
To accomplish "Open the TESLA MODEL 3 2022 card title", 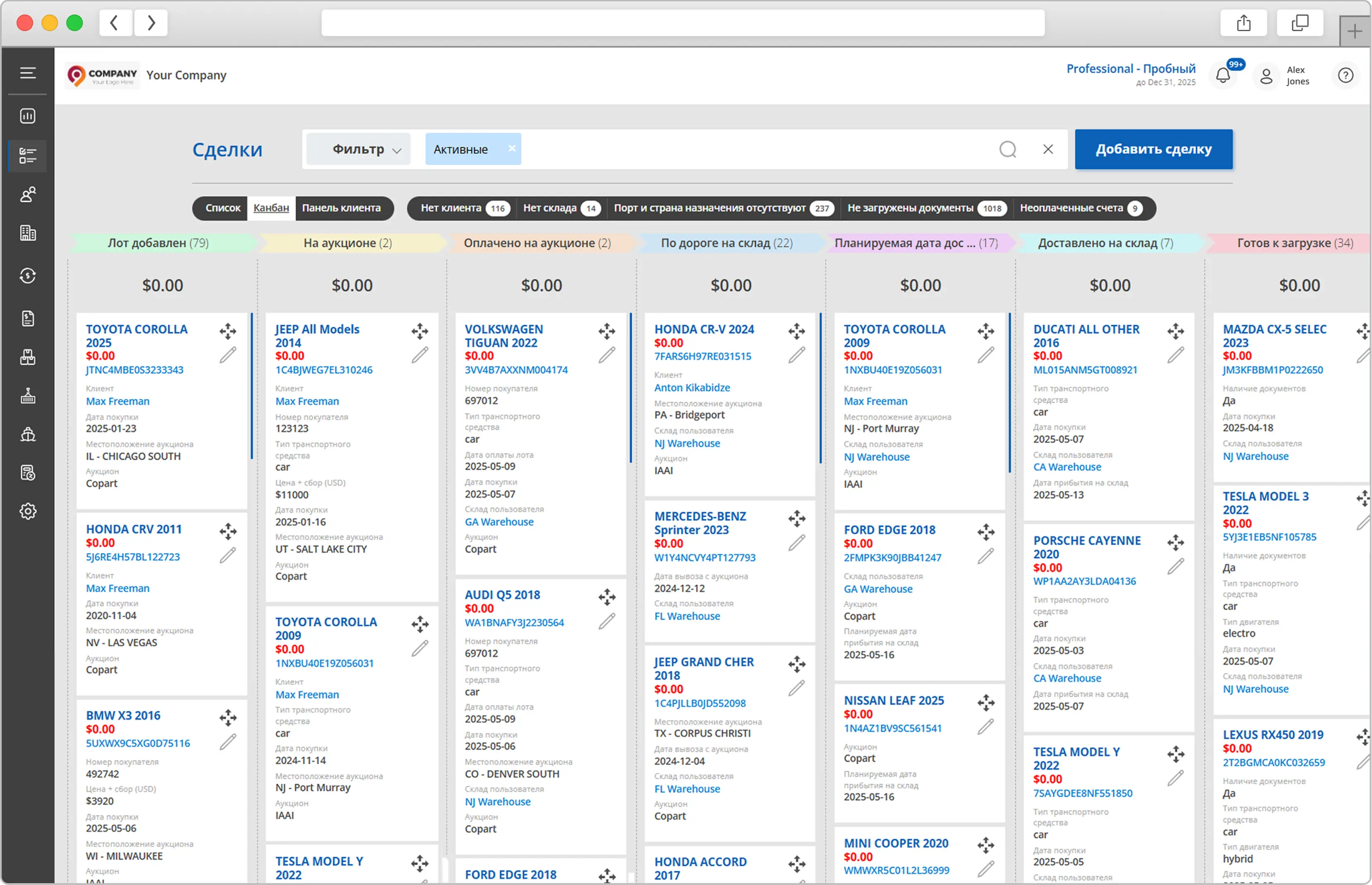I will point(1265,503).
